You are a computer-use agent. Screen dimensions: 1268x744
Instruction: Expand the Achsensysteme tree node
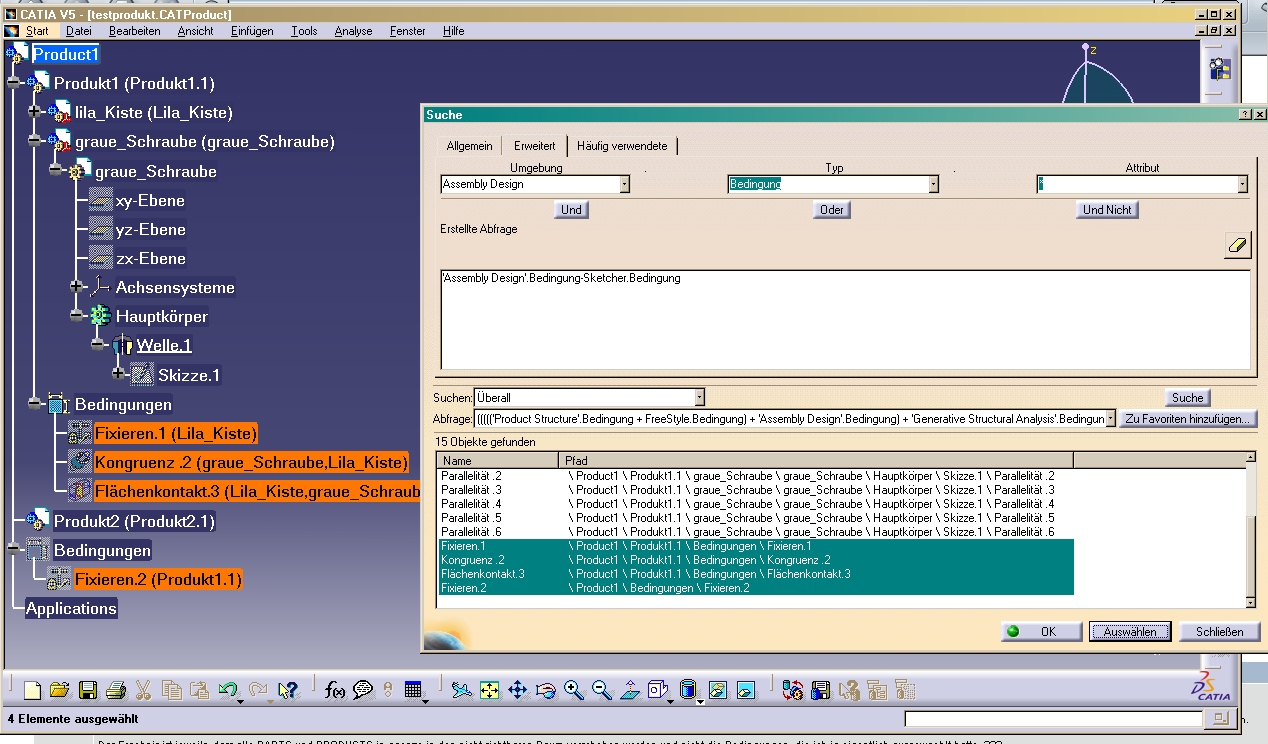click(x=77, y=287)
